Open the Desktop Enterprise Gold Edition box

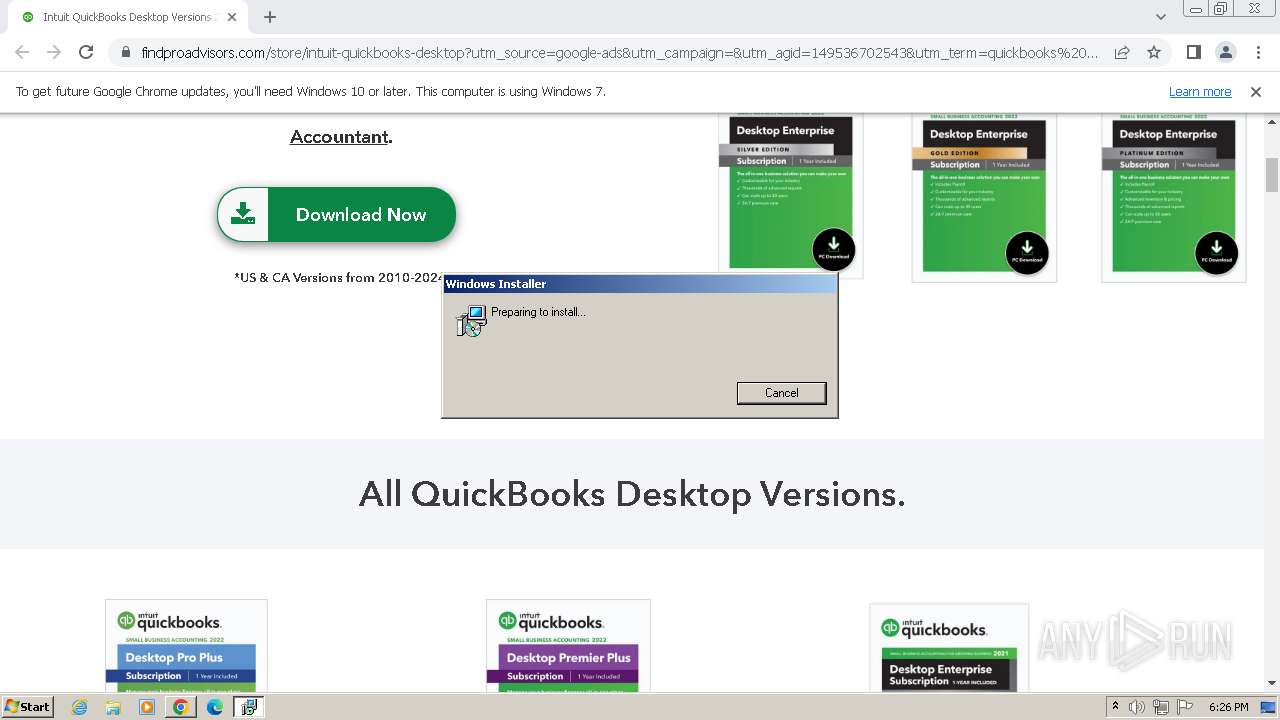pos(984,197)
